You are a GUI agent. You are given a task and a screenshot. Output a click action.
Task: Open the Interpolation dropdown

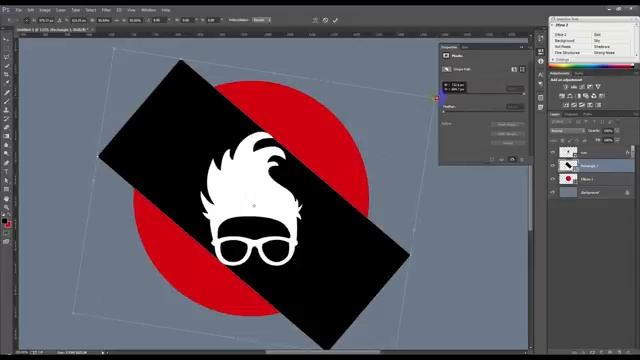(x=261, y=20)
